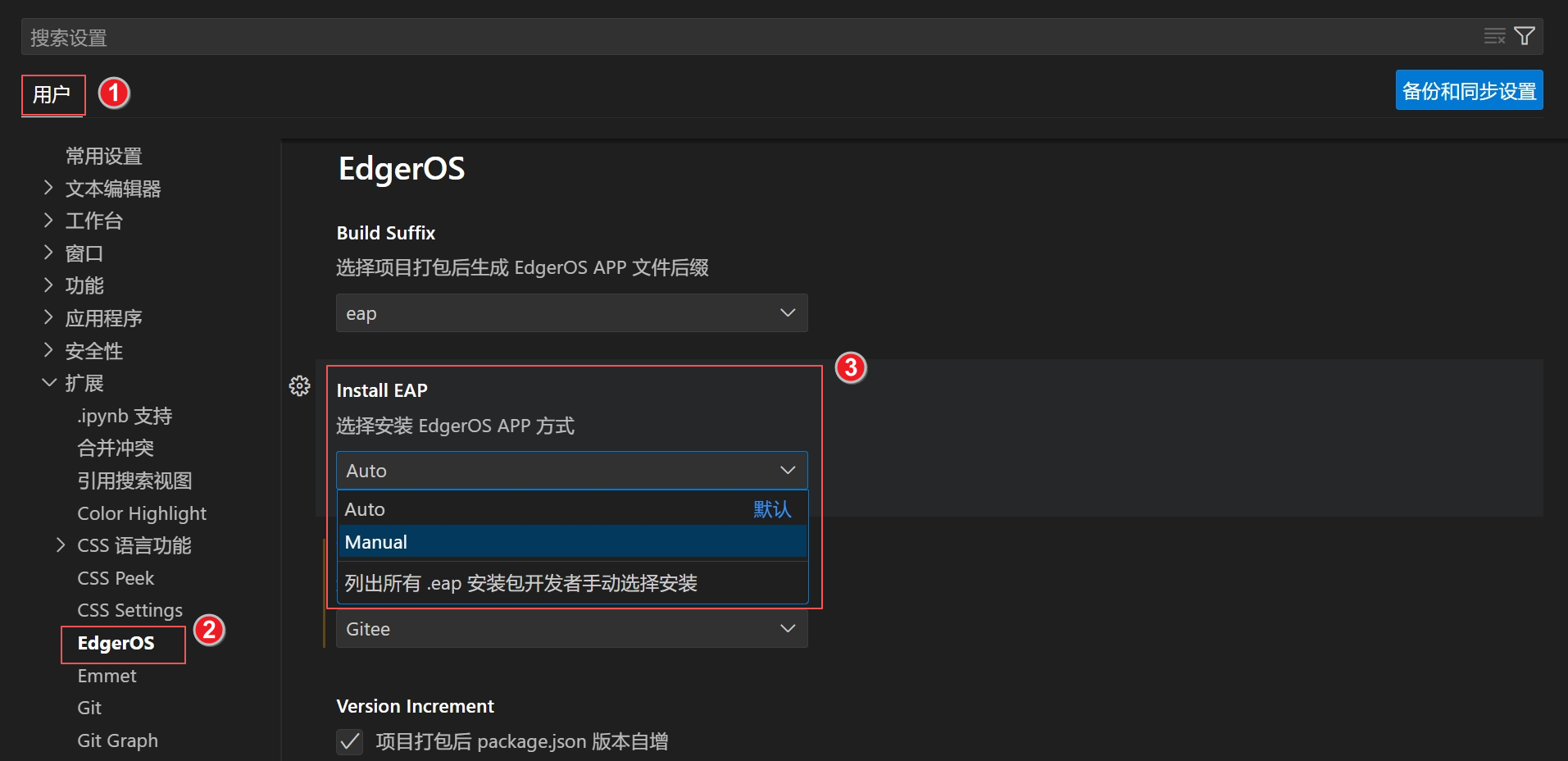1568x761 pixels.
Task: Select Manual from the Install EAP options
Action: click(x=571, y=541)
